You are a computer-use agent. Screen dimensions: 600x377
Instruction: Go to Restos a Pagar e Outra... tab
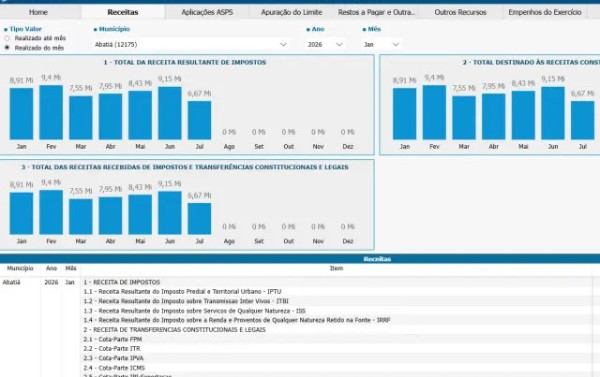point(376,12)
